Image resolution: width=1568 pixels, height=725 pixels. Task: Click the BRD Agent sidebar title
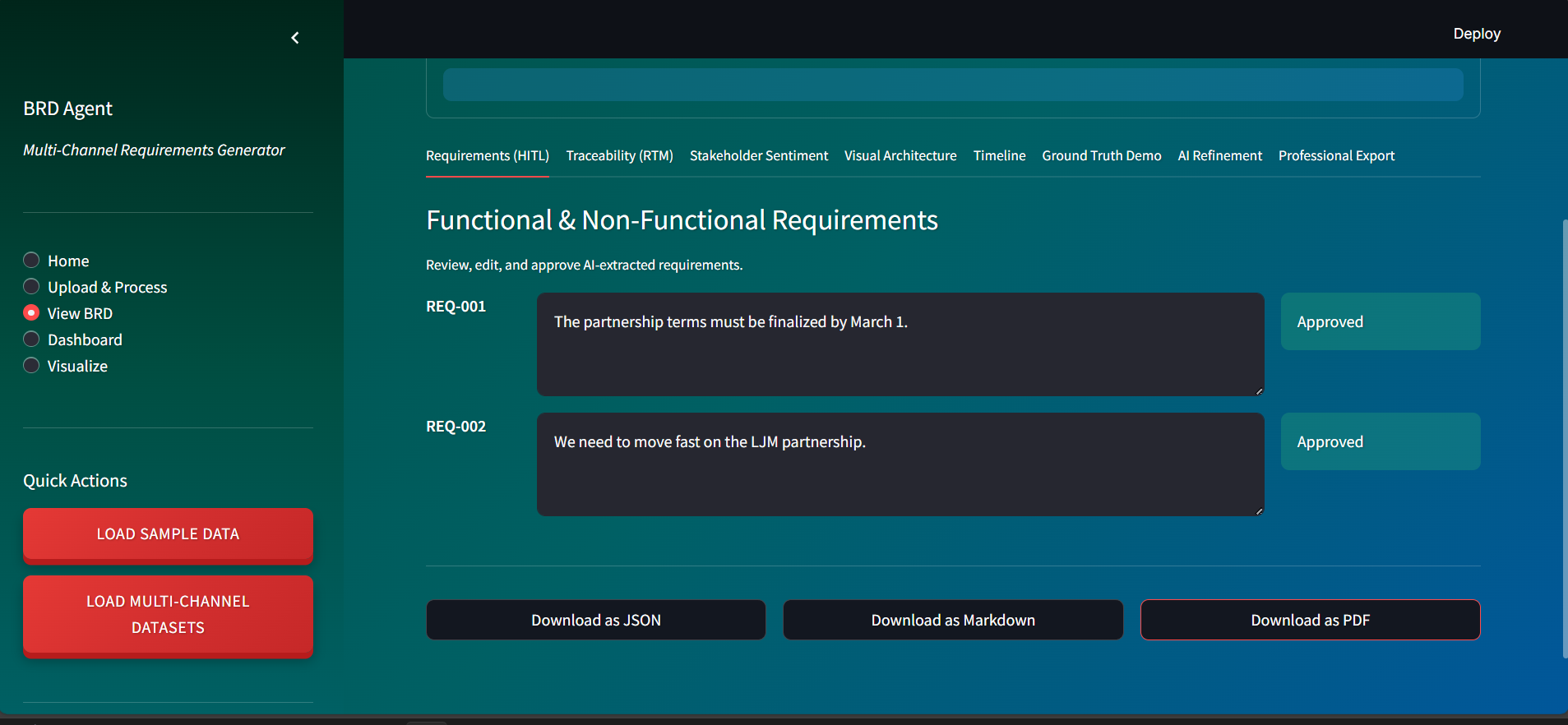tap(67, 109)
